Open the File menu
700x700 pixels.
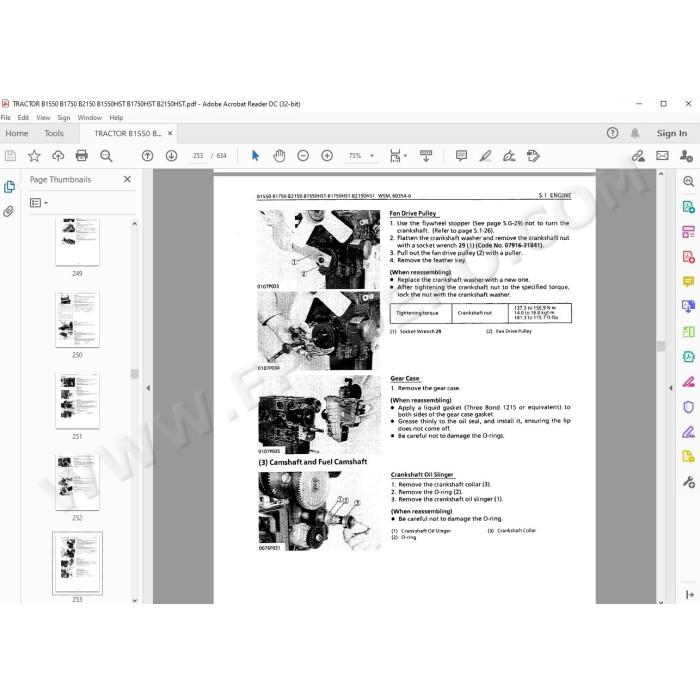pyautogui.click(x=5, y=117)
